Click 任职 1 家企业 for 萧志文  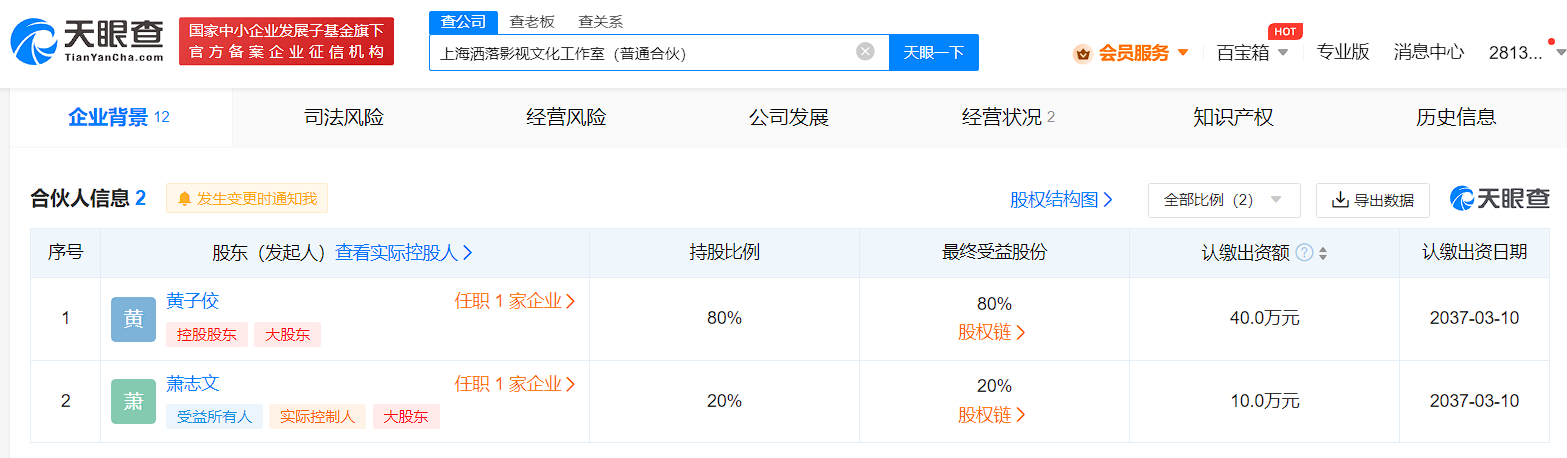(x=516, y=383)
